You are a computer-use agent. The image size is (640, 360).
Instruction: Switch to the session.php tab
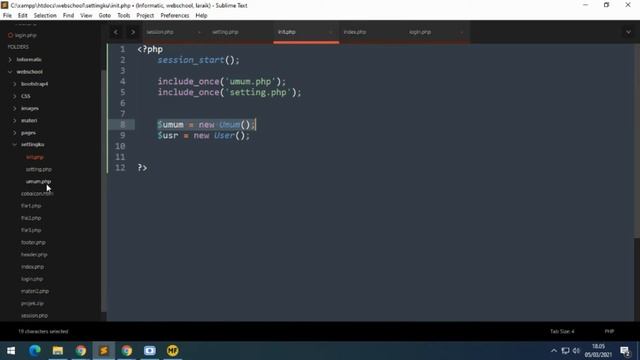160,32
